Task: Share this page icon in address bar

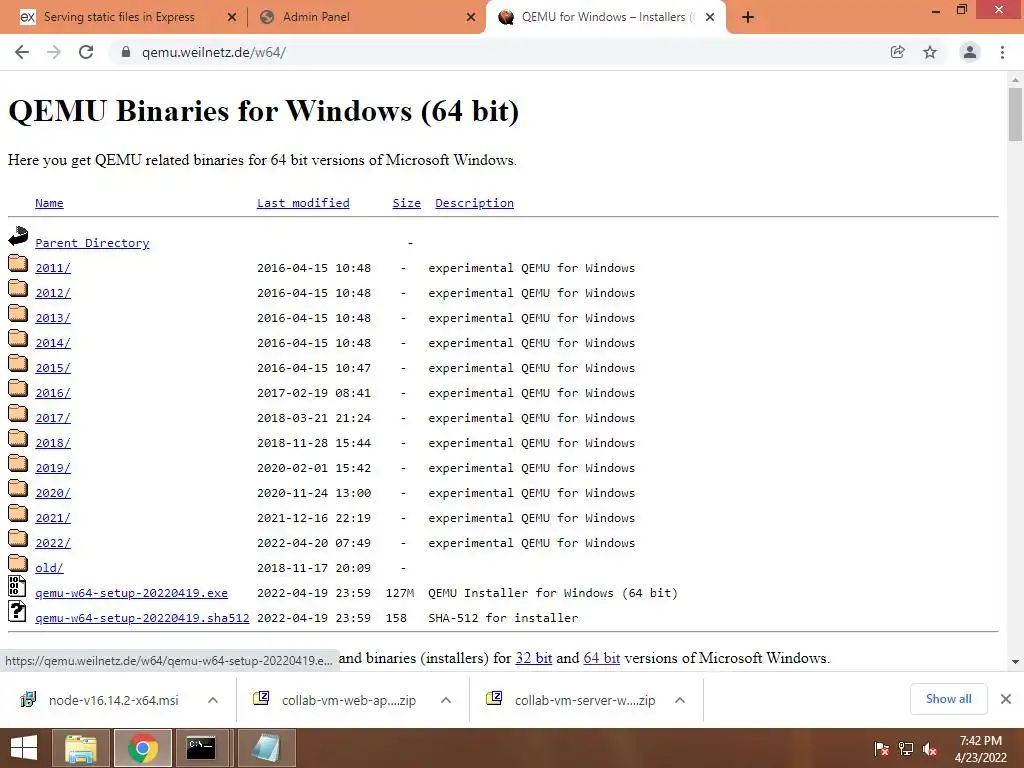Action: pos(898,52)
